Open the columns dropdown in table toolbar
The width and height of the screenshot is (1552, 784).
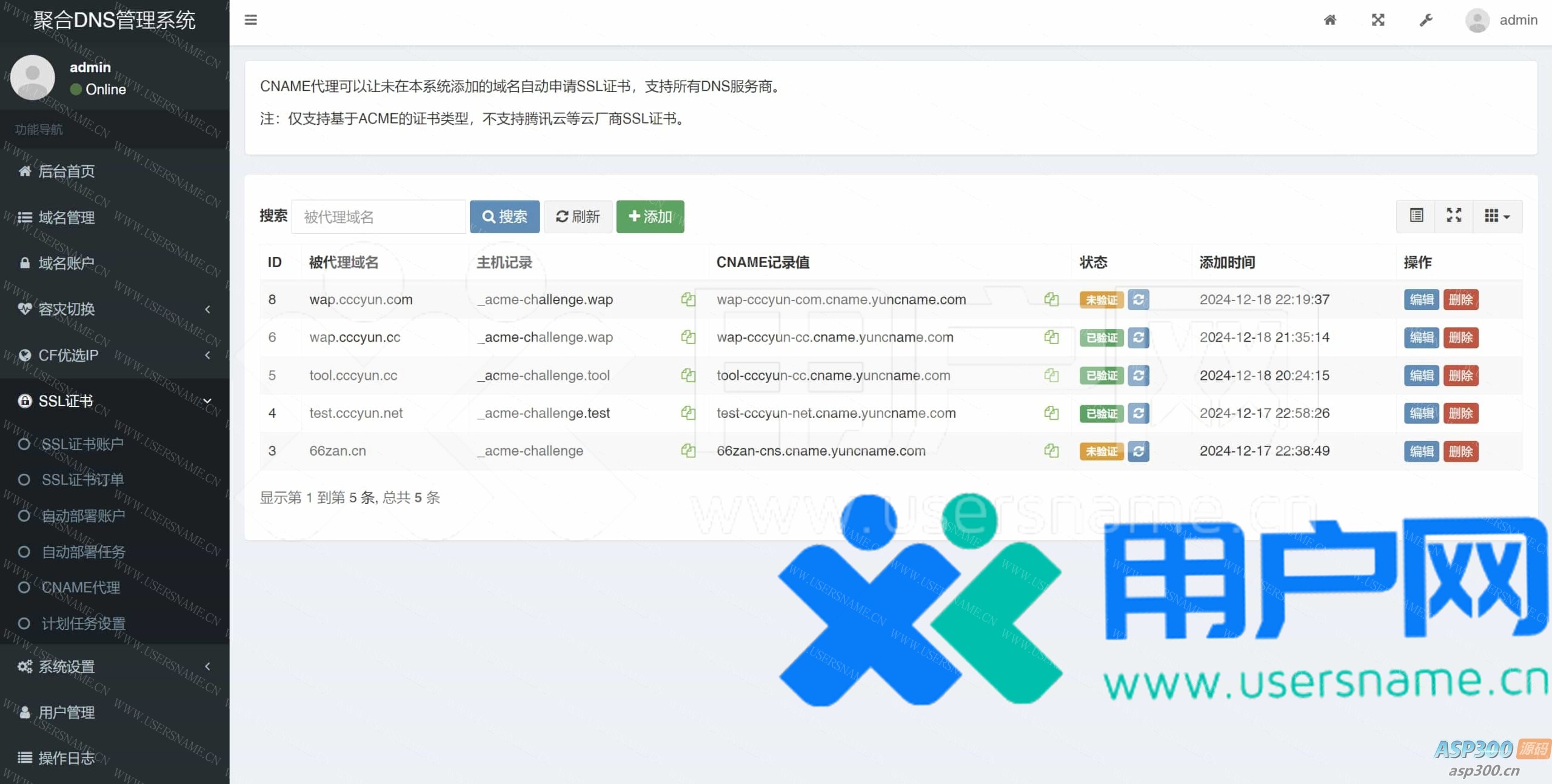click(1496, 216)
